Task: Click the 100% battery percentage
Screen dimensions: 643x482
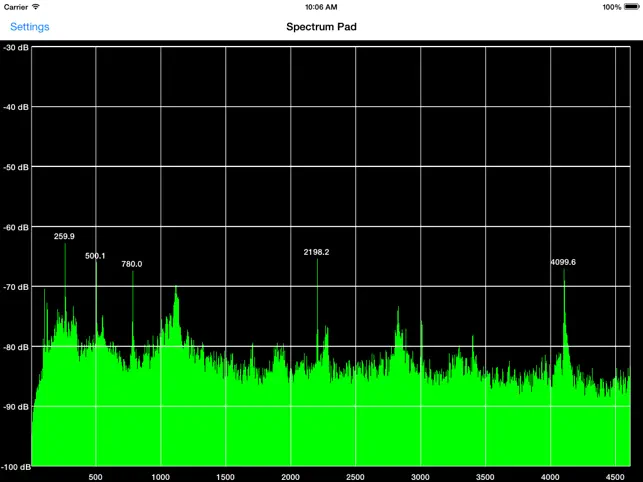Action: point(612,7)
